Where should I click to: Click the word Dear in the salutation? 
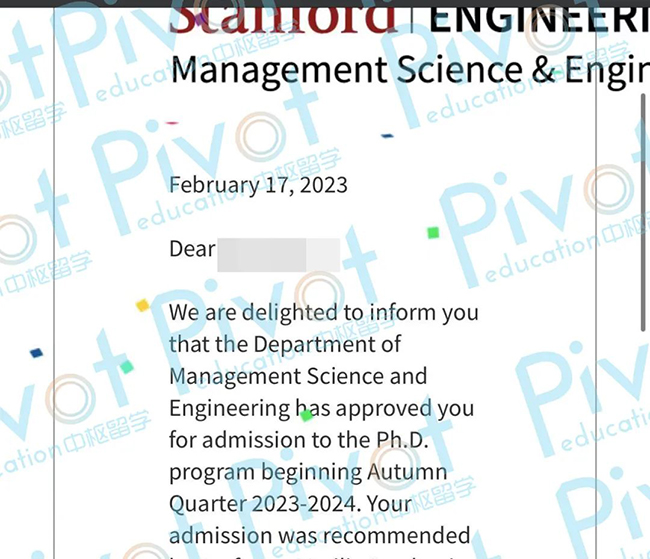pyautogui.click(x=192, y=248)
